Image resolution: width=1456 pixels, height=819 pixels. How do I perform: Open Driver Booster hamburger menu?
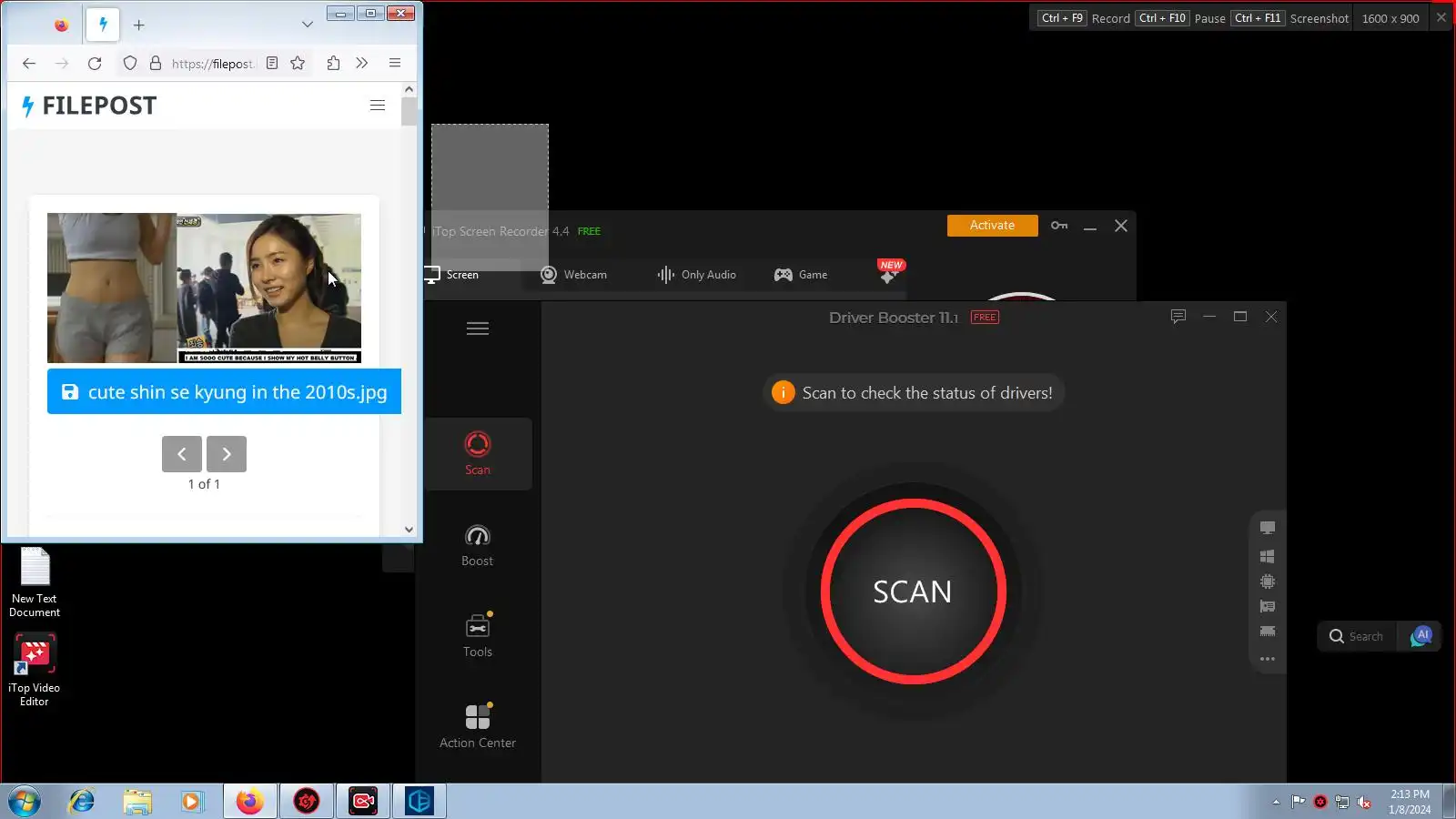pos(478,329)
